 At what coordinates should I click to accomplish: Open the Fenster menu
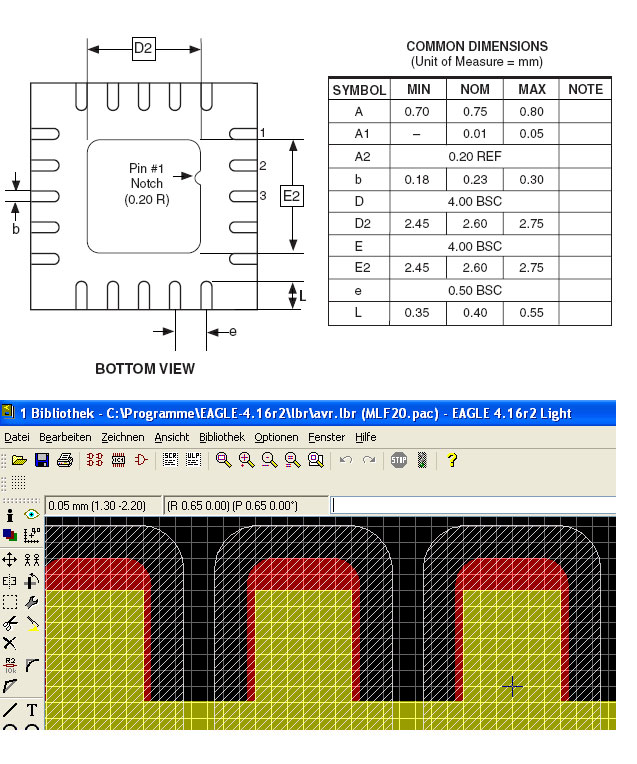pos(326,437)
